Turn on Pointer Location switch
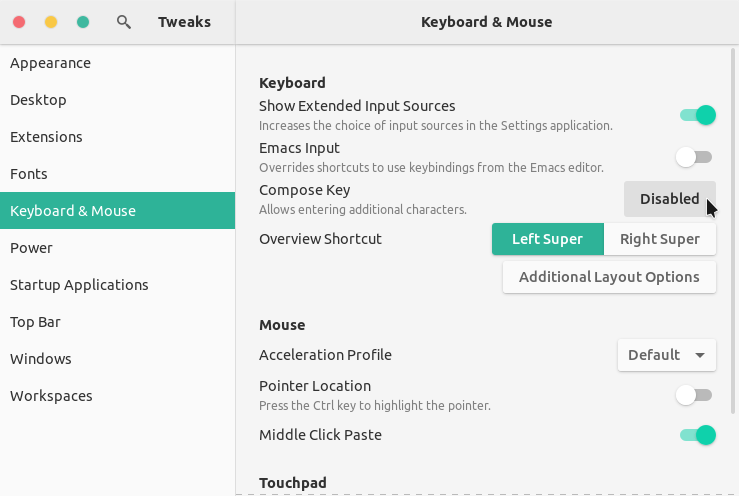Image resolution: width=739 pixels, height=496 pixels. (694, 395)
